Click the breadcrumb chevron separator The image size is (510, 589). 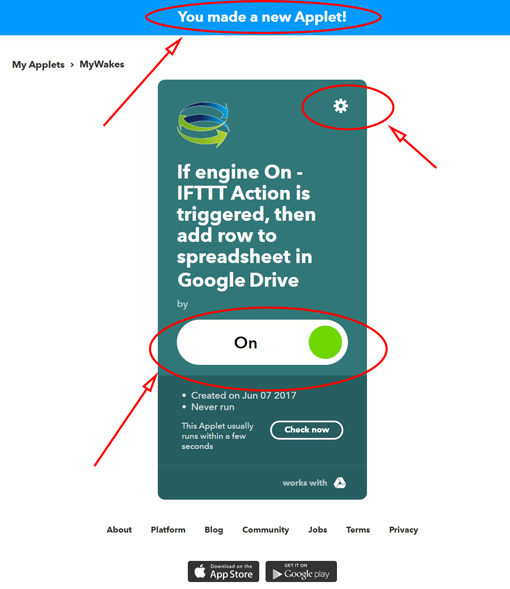[72, 65]
